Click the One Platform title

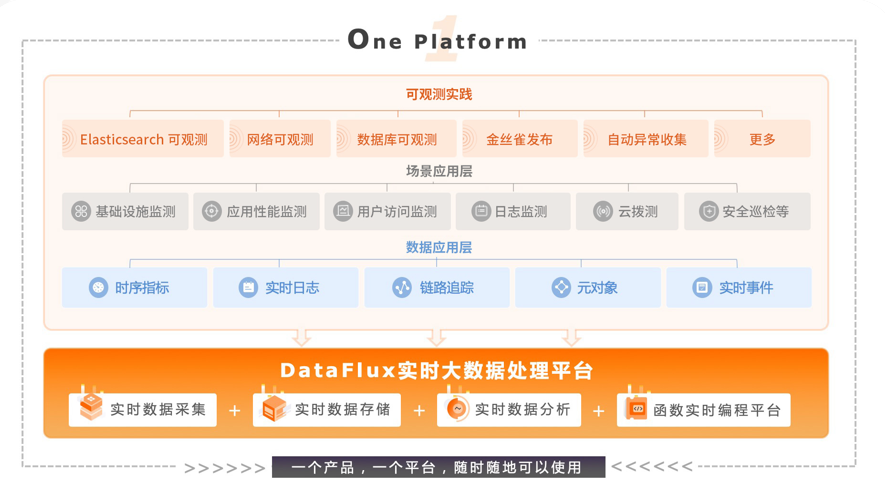[x=437, y=40]
